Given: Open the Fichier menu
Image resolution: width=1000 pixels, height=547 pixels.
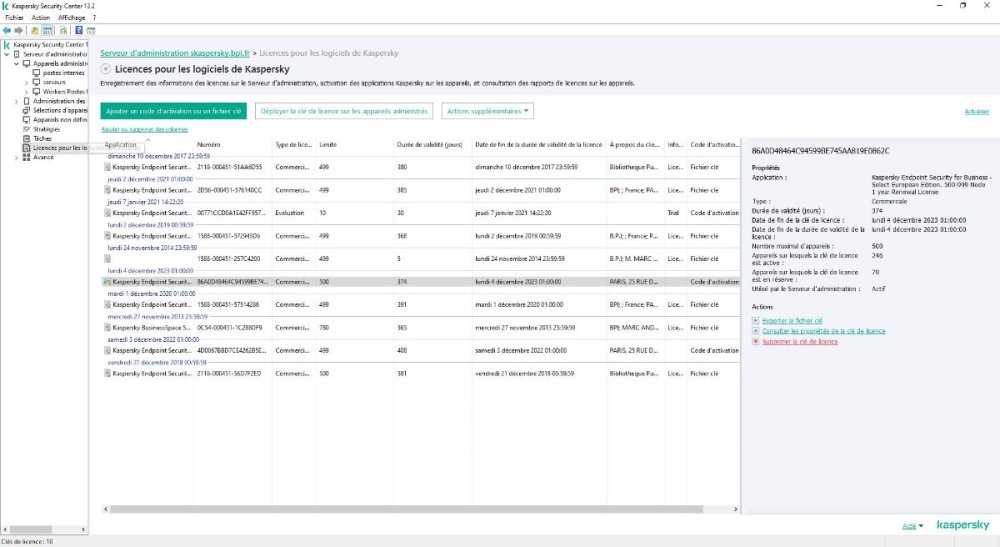Looking at the screenshot, I should (15, 18).
